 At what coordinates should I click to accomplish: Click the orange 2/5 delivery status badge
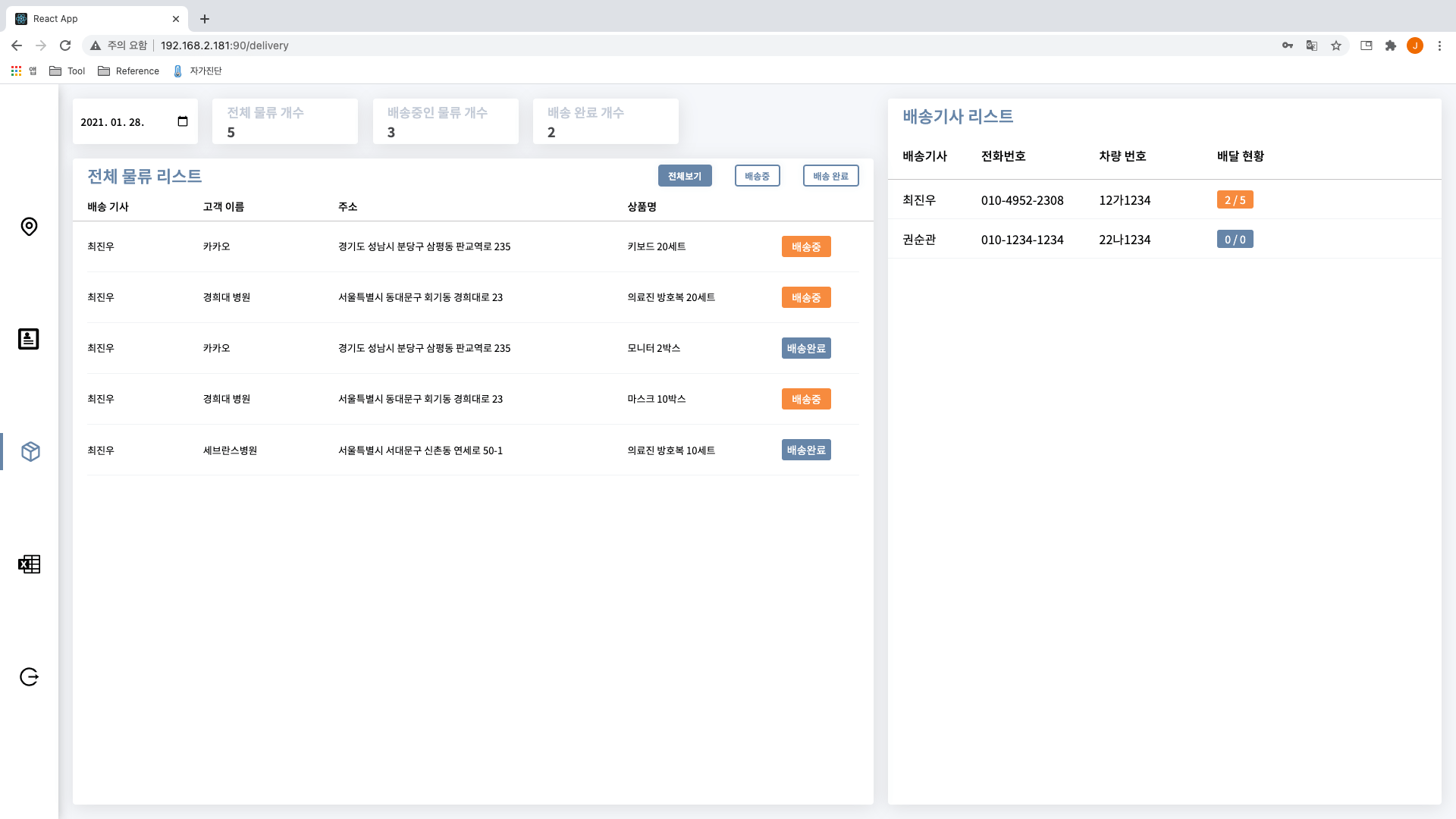click(1235, 200)
